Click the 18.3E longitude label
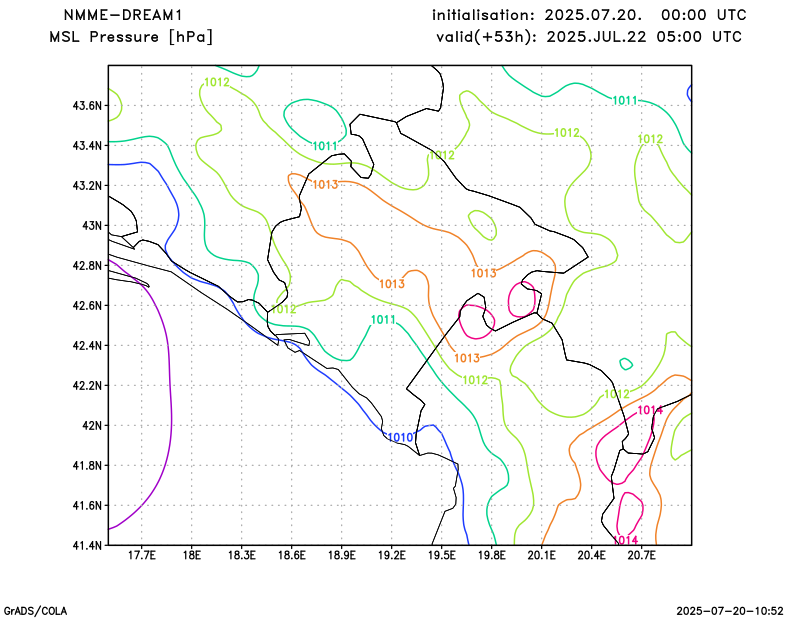 [x=241, y=555]
